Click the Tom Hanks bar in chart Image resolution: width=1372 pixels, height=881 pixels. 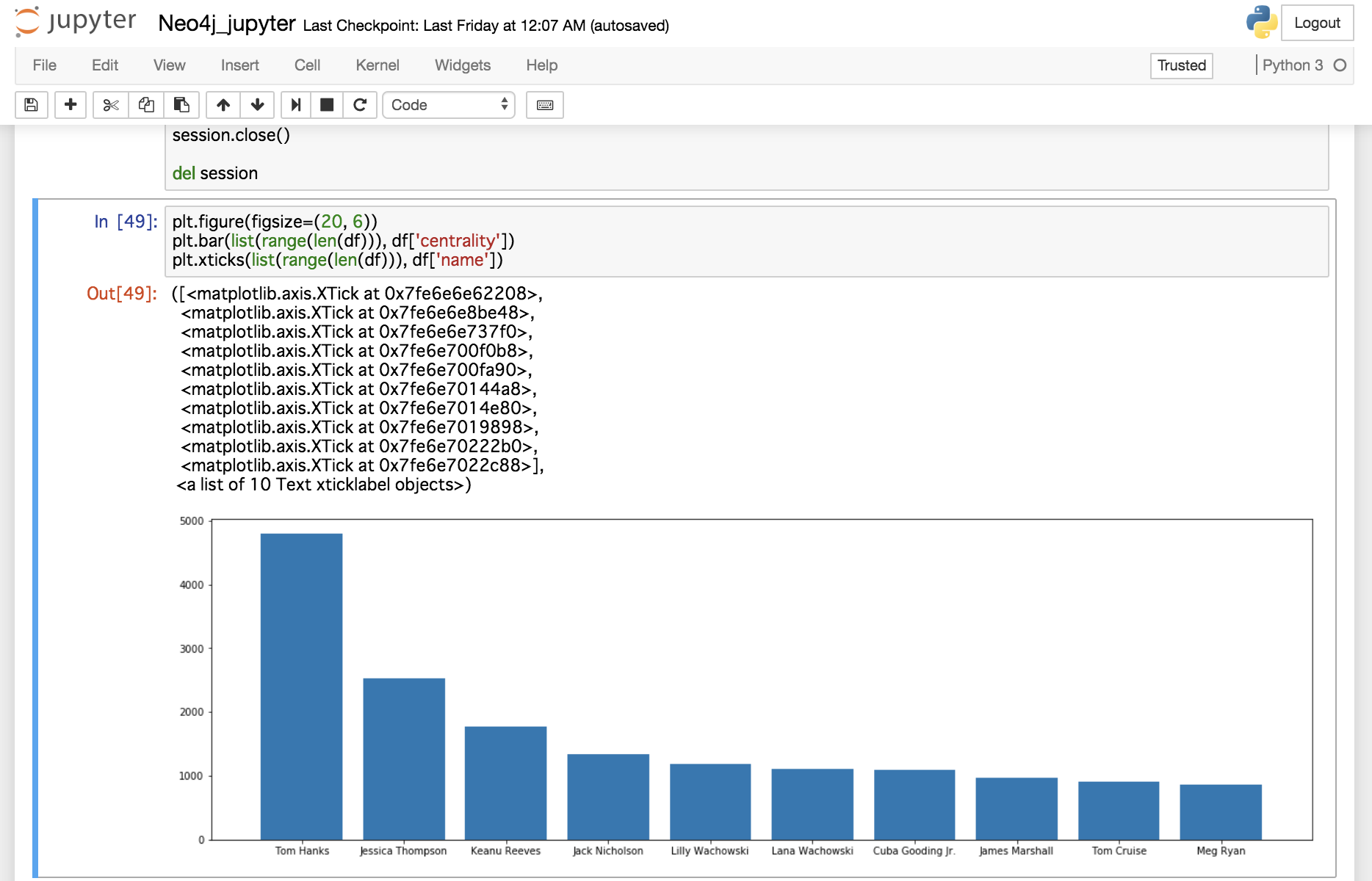pos(301,686)
